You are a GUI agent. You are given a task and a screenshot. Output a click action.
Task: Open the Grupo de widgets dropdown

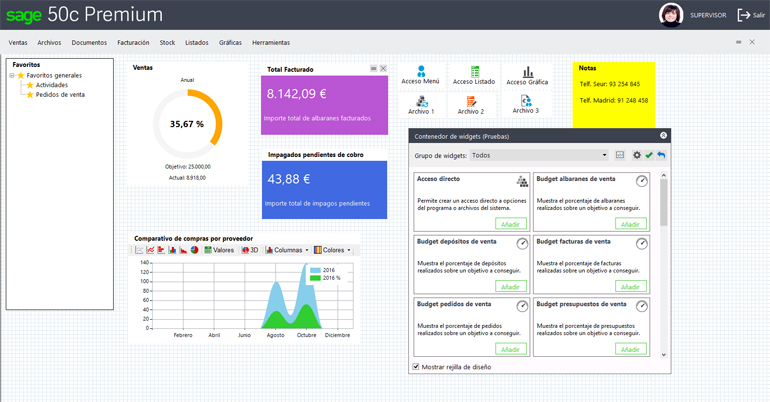pyautogui.click(x=539, y=156)
